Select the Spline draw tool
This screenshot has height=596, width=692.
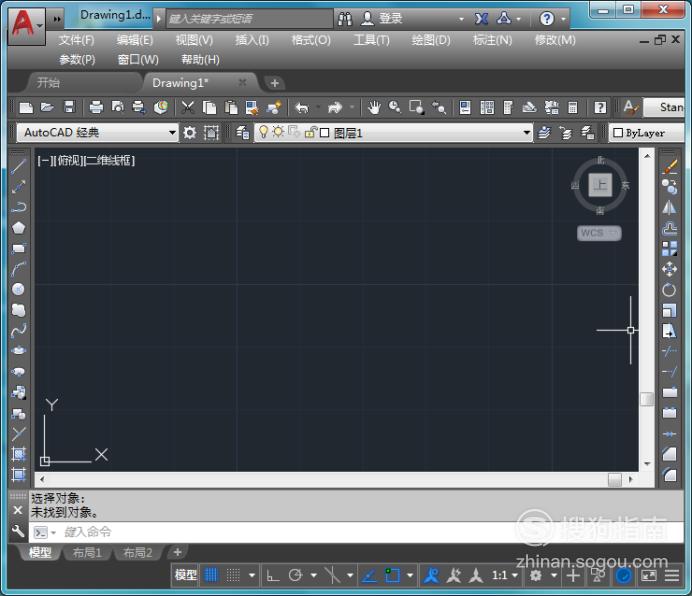18,330
